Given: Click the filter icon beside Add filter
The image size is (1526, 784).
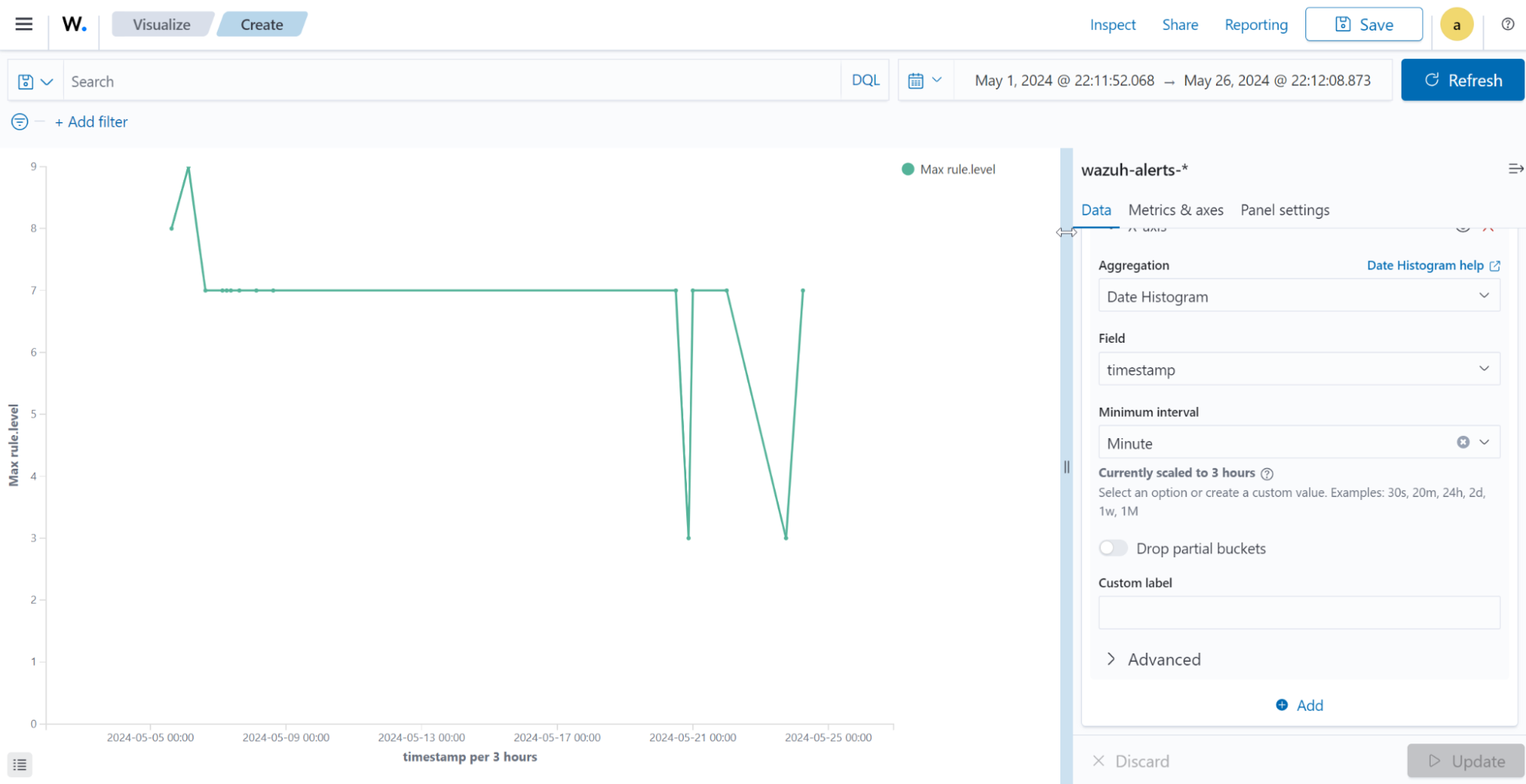Looking at the screenshot, I should [x=19, y=121].
